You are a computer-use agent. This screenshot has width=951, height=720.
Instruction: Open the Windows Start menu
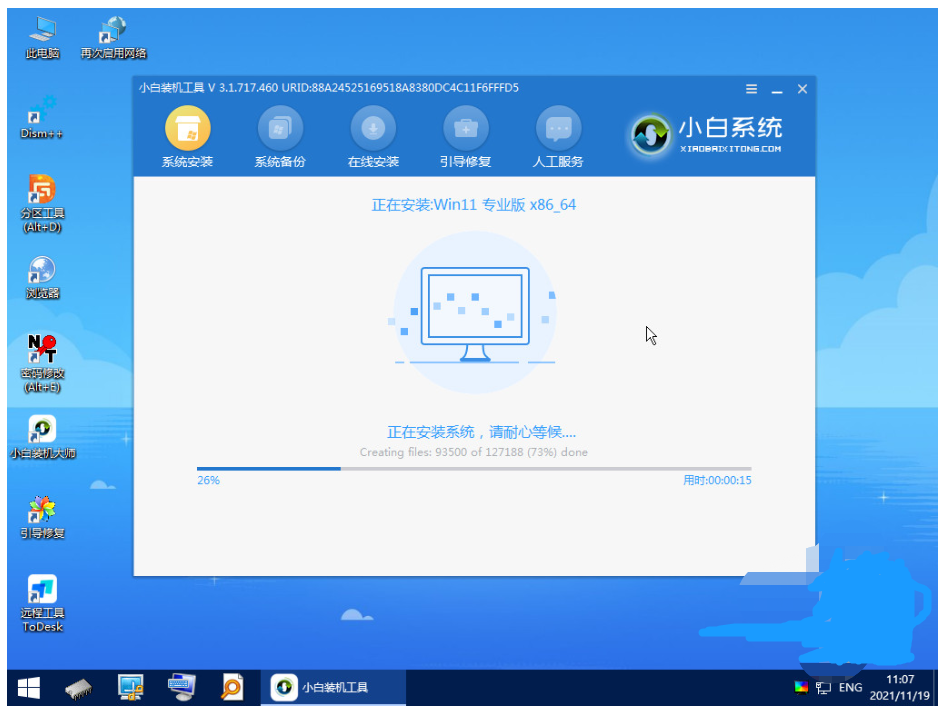(27, 687)
